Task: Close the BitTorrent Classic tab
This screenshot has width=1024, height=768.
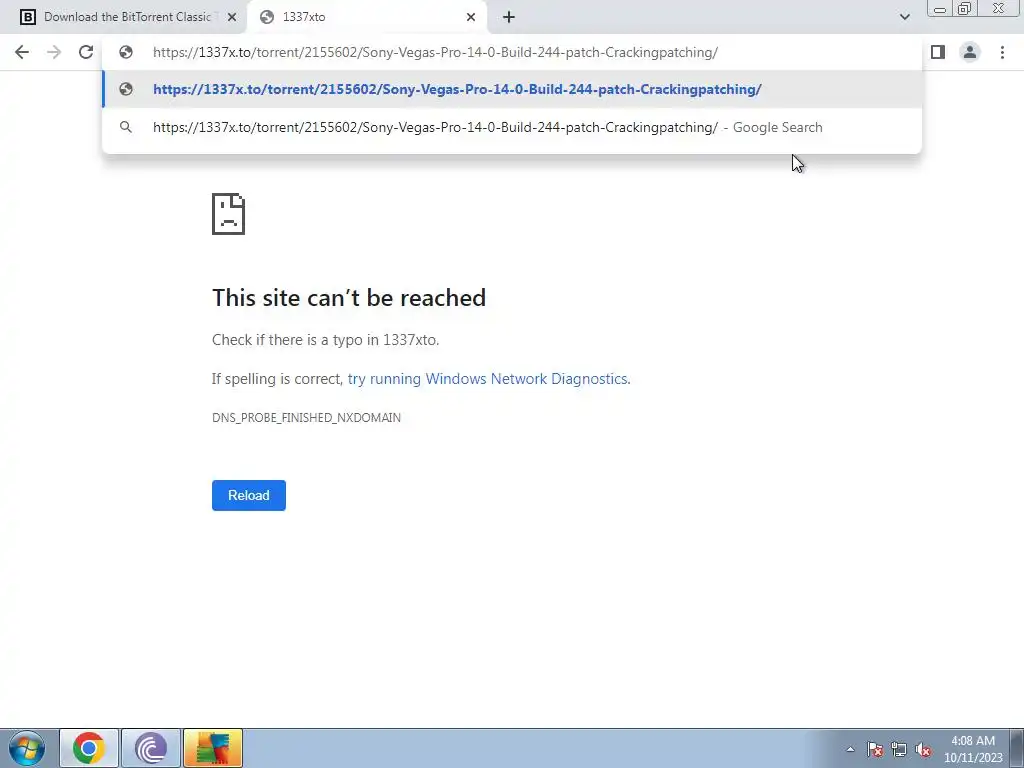Action: 232,17
